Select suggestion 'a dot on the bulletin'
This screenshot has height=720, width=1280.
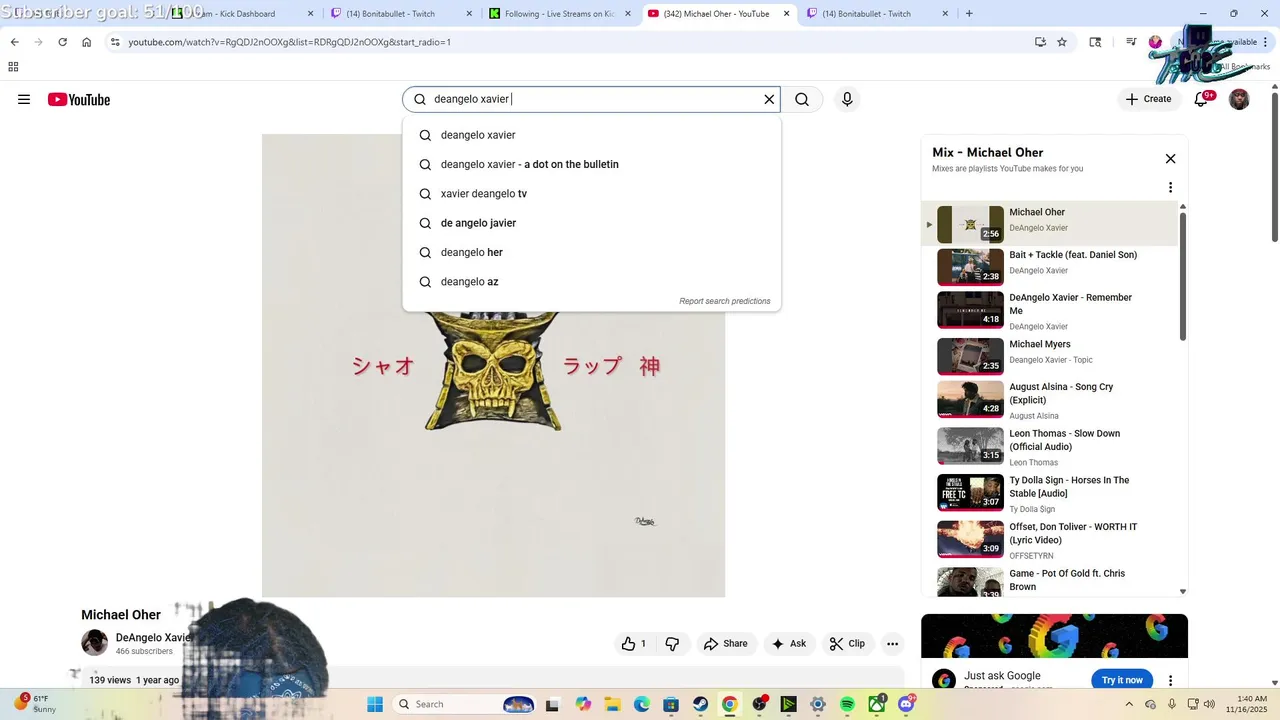pyautogui.click(x=591, y=164)
